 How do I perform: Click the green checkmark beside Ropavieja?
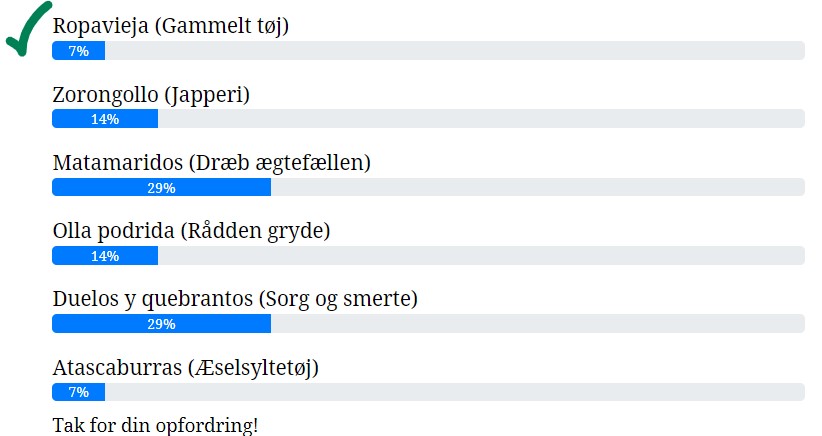pyautogui.click(x=27, y=29)
